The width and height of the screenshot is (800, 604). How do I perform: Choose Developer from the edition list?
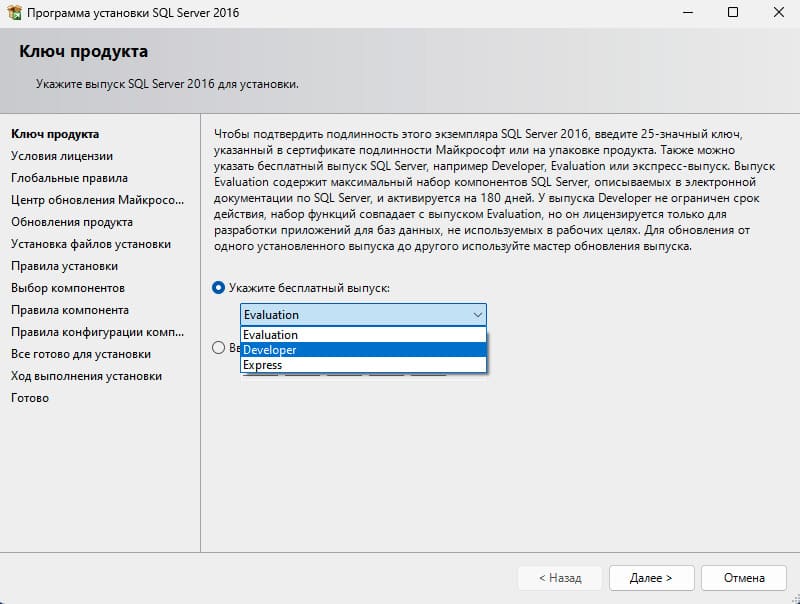click(x=363, y=350)
